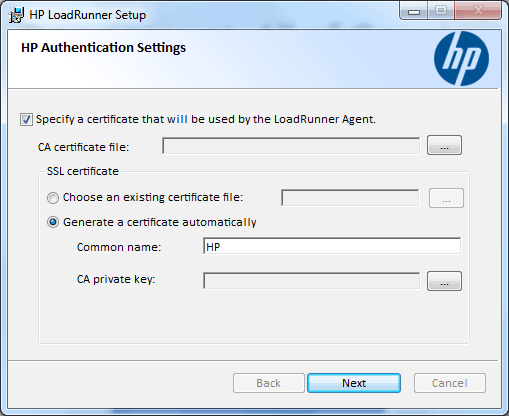
Task: Browse for the CA certificate file
Action: point(444,145)
